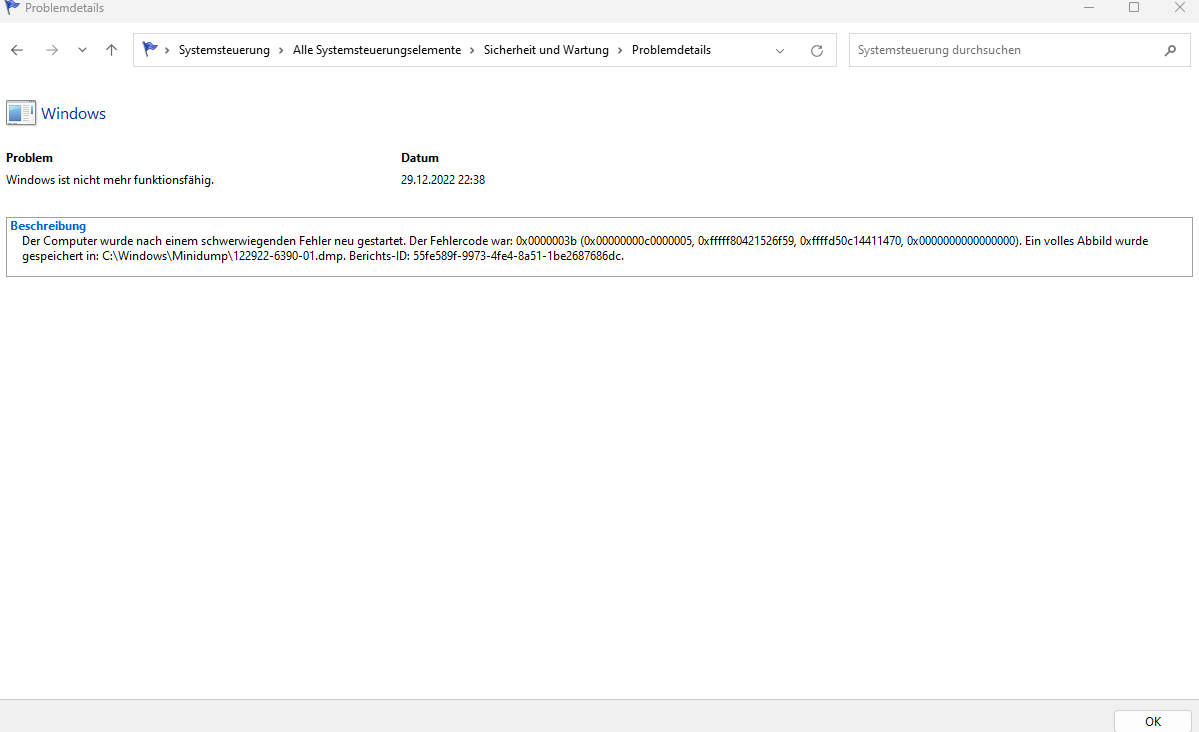Click the search magnifier icon
The width and height of the screenshot is (1199, 732).
click(1170, 50)
